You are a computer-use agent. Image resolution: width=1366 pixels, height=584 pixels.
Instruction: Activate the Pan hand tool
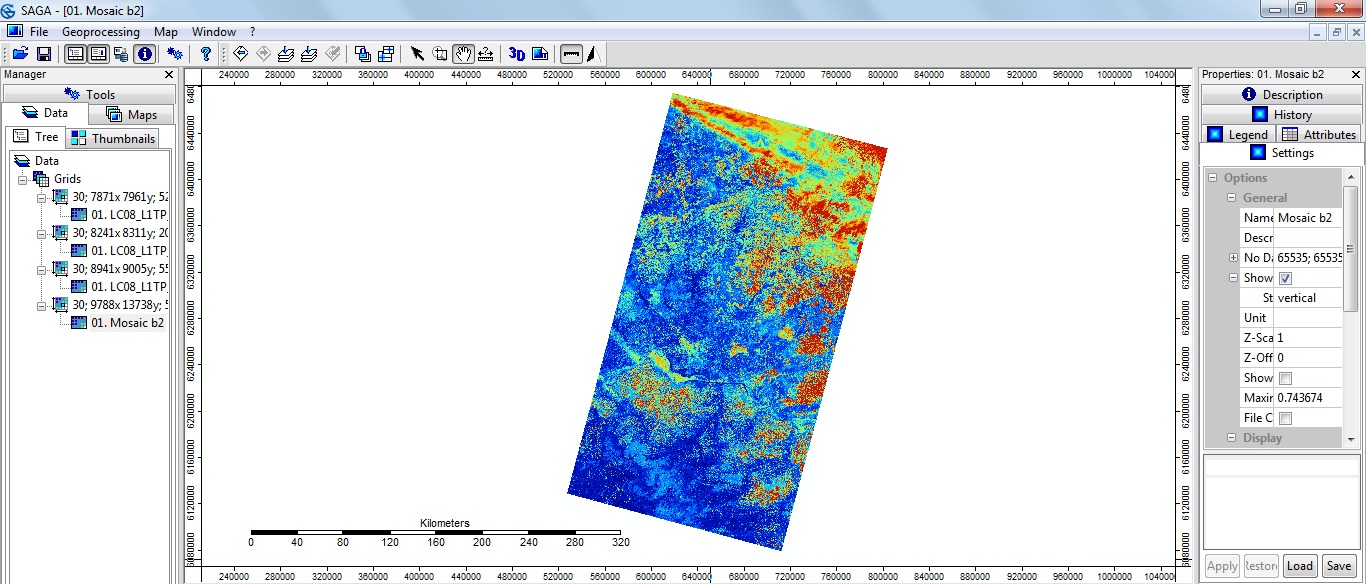(463, 54)
